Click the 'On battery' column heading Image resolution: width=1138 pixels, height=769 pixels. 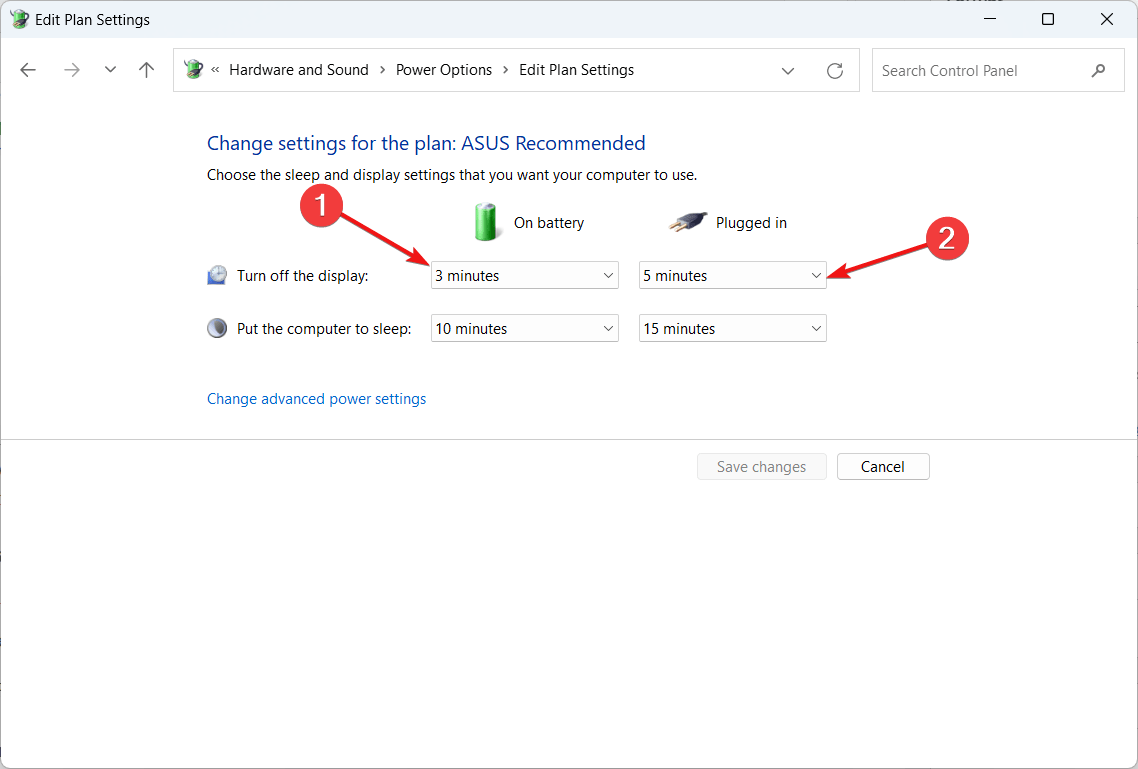[x=549, y=223]
